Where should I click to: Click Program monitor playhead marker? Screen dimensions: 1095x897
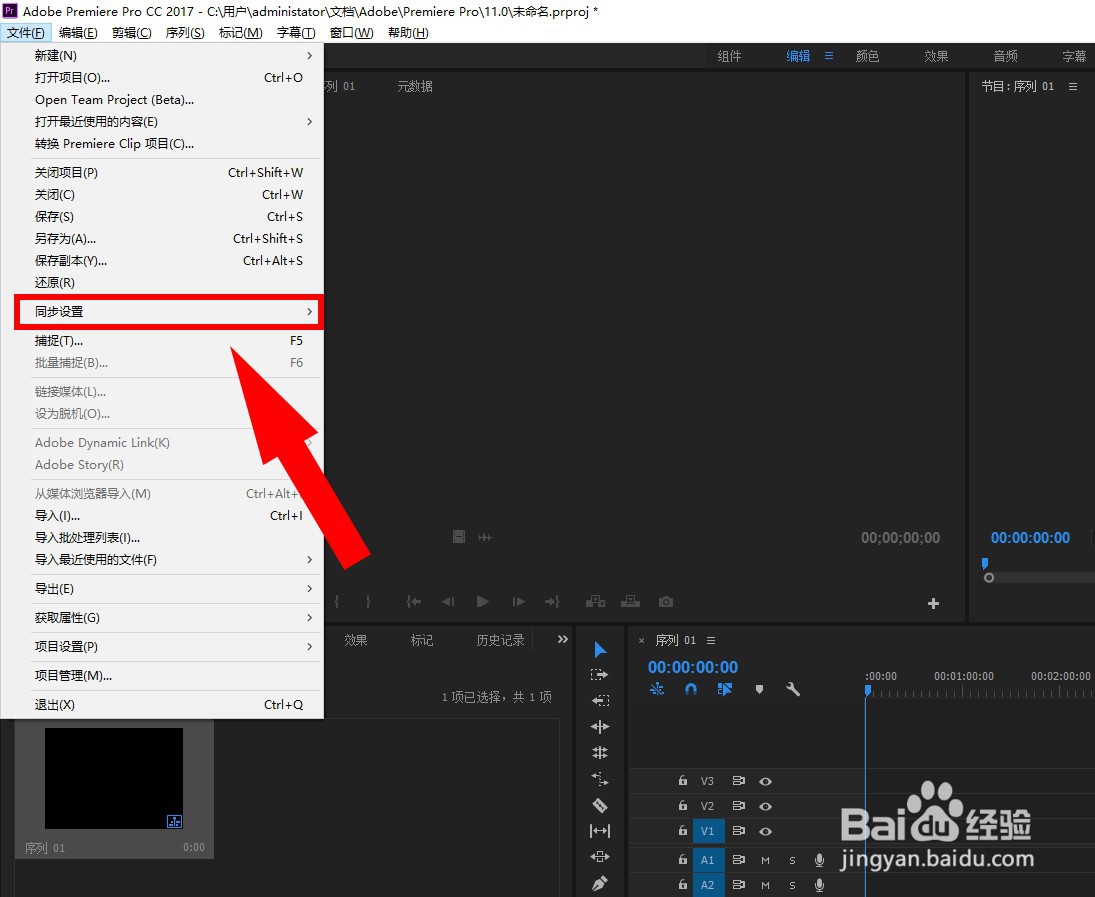[x=985, y=563]
